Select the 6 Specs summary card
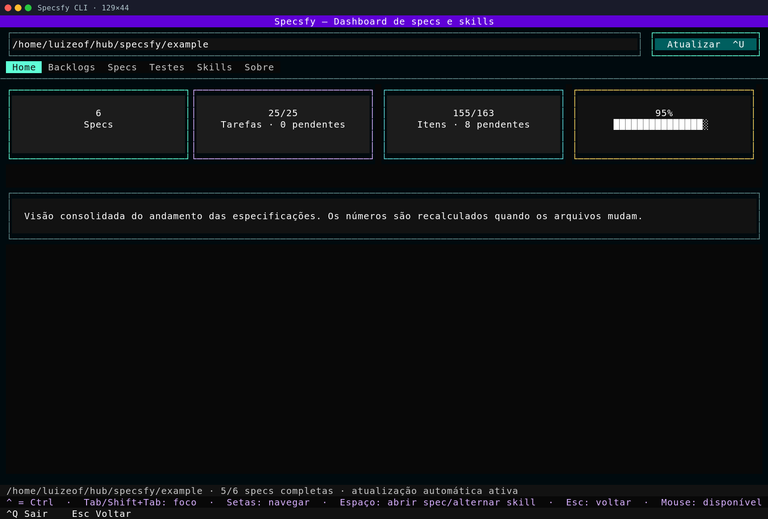Image resolution: width=768 pixels, height=519 pixels. [98, 124]
